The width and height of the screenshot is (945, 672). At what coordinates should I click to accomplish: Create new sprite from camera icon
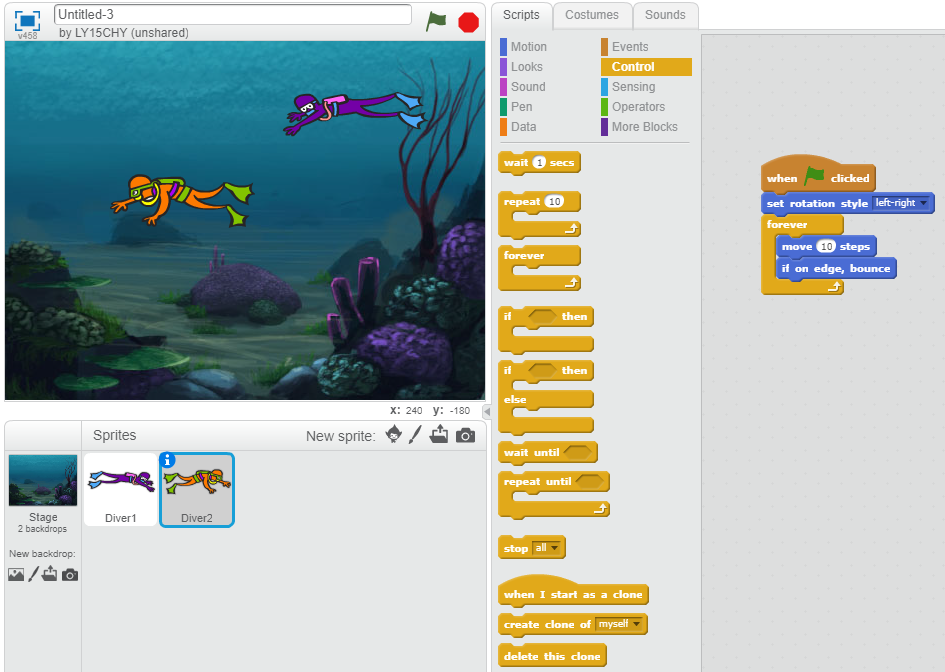pos(465,435)
